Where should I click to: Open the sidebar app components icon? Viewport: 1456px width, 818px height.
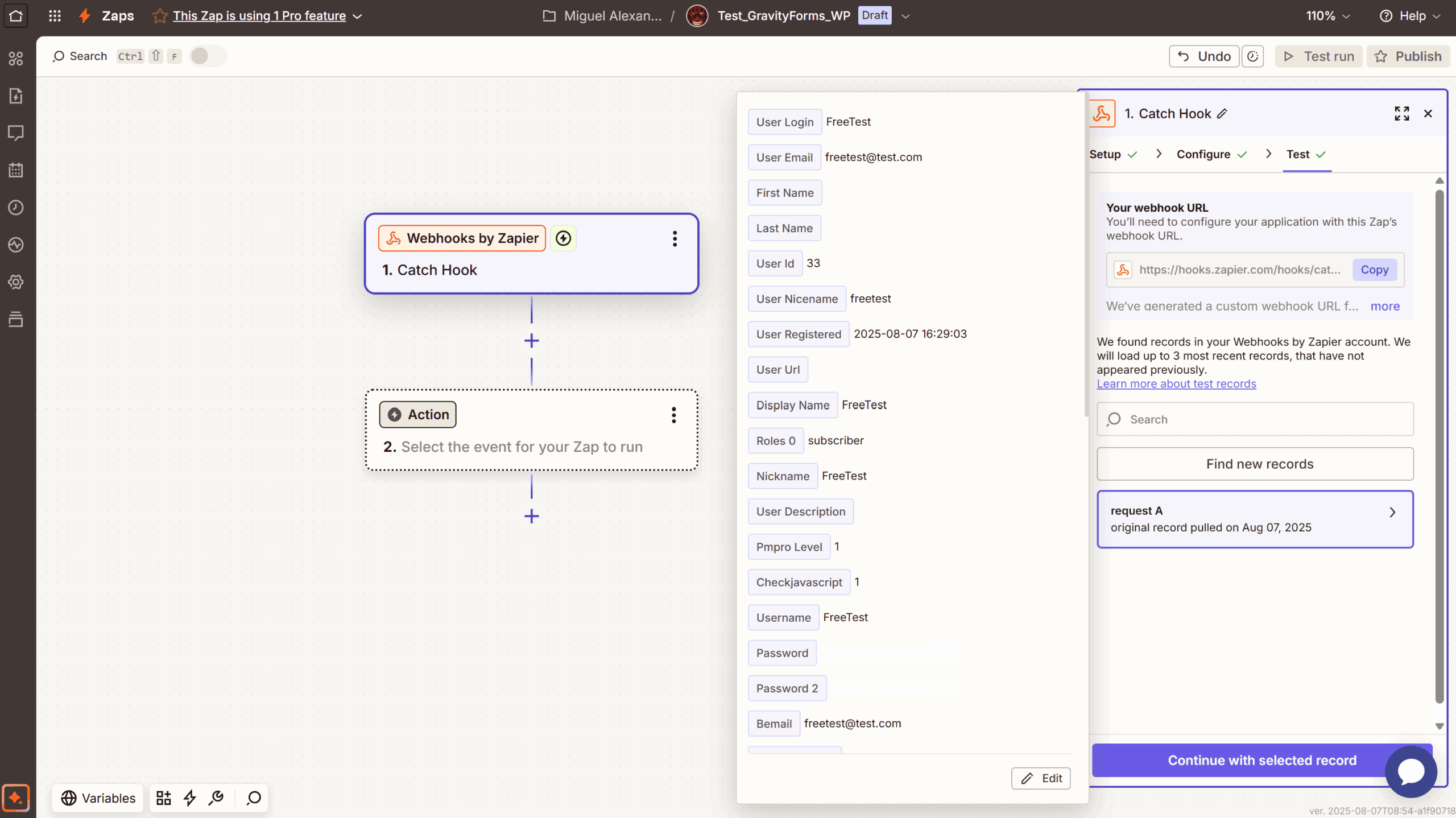pos(16,59)
